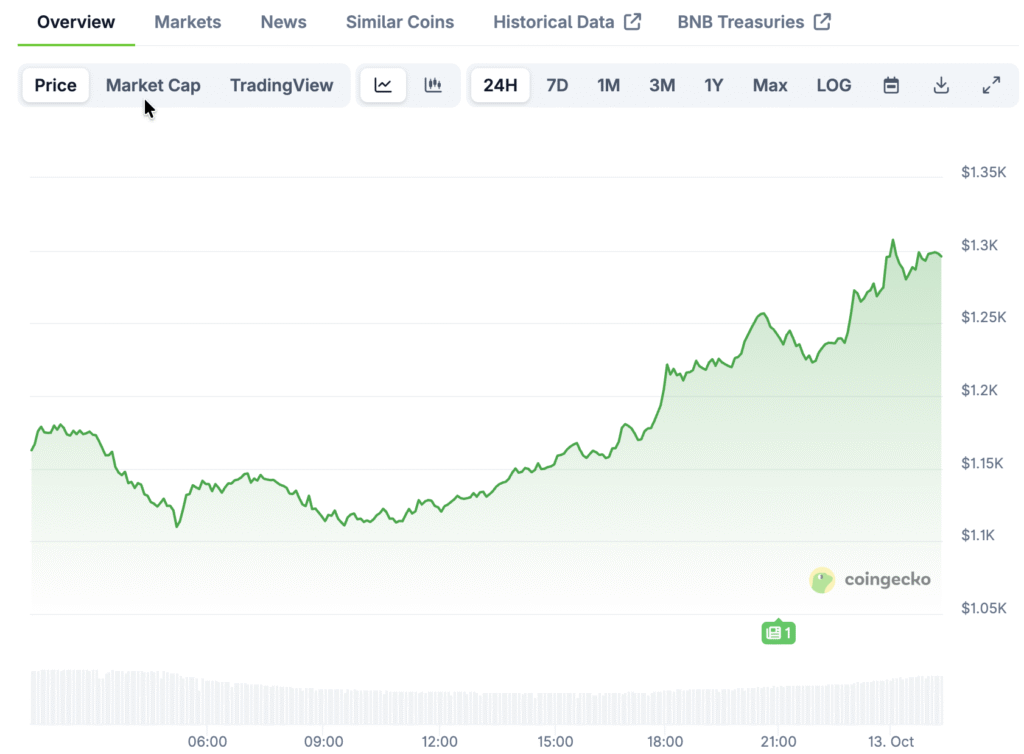Screen dimensions: 1024x754
Task: Switch to candlestick chart icon
Action: click(433, 85)
